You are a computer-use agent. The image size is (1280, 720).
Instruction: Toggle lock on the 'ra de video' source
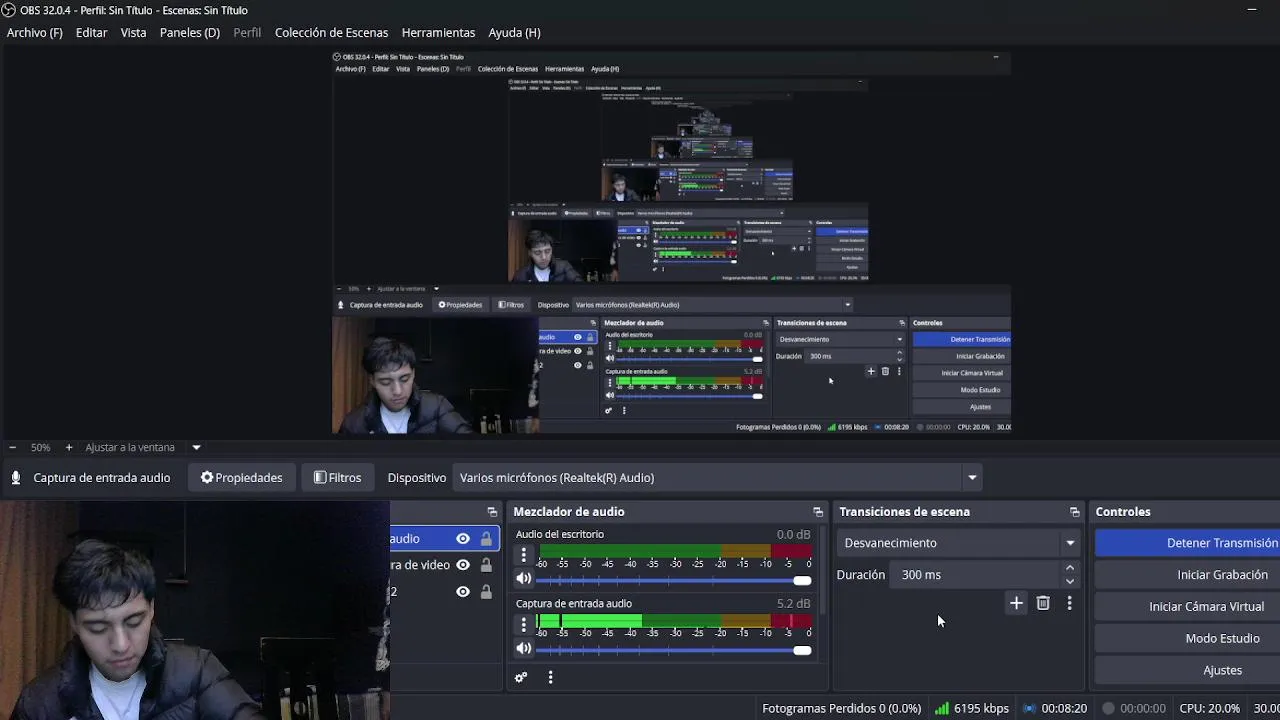(x=486, y=565)
